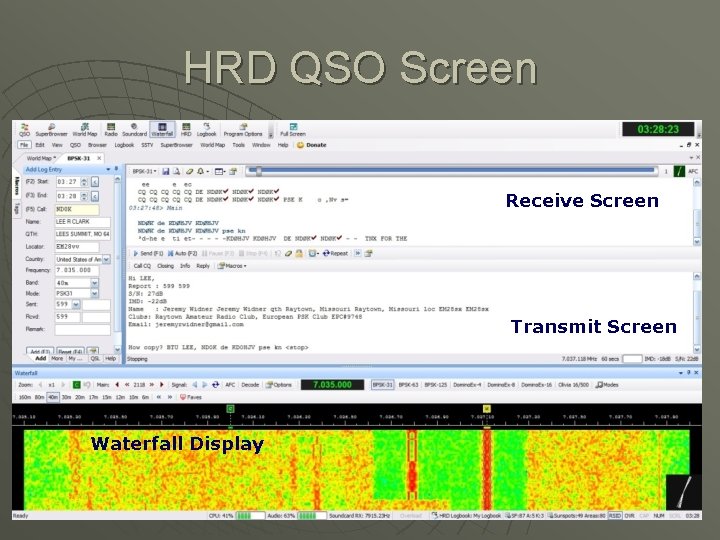Click the Send (F1) play button

[148, 253]
